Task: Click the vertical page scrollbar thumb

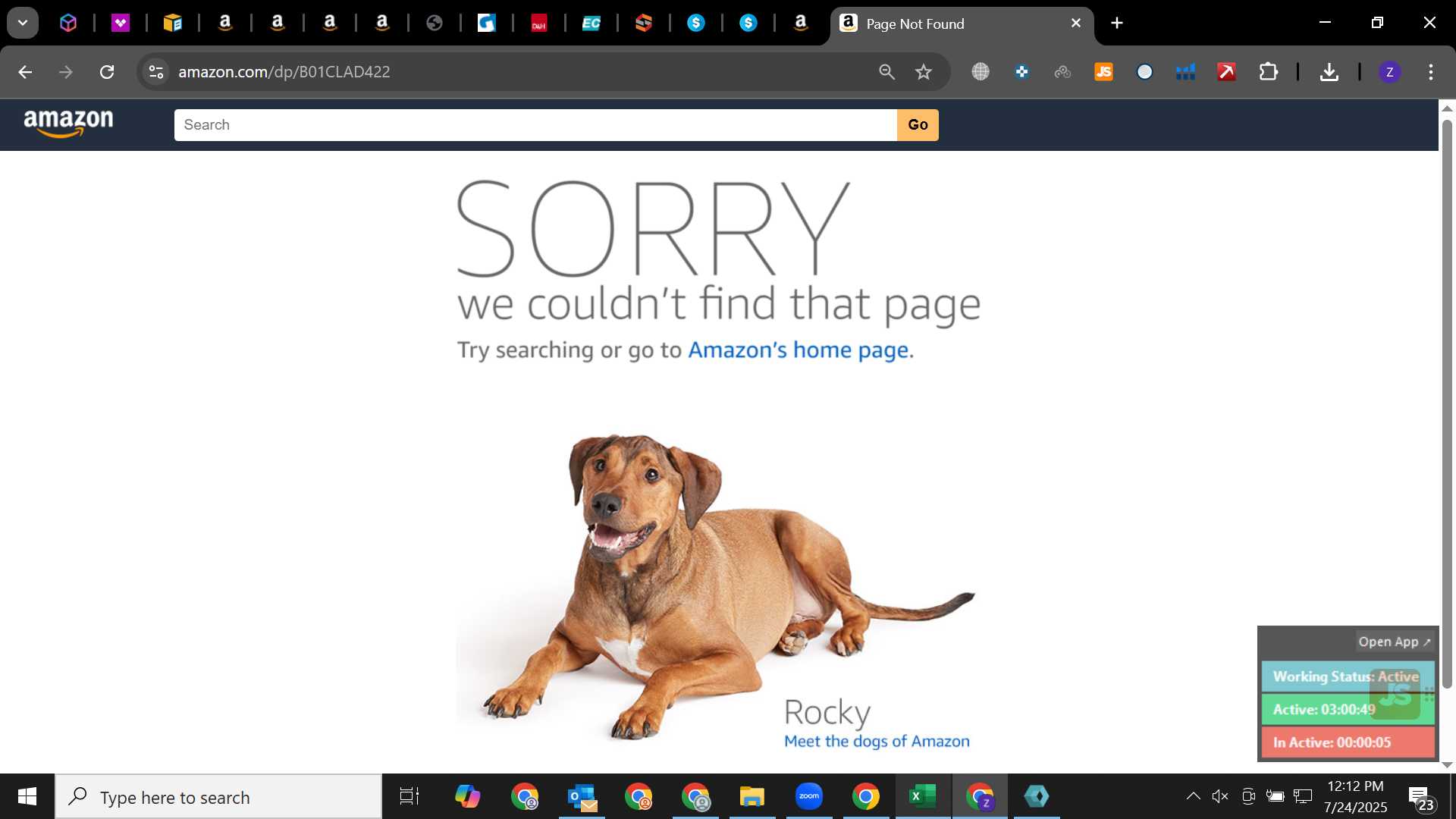Action: pyautogui.click(x=1447, y=404)
